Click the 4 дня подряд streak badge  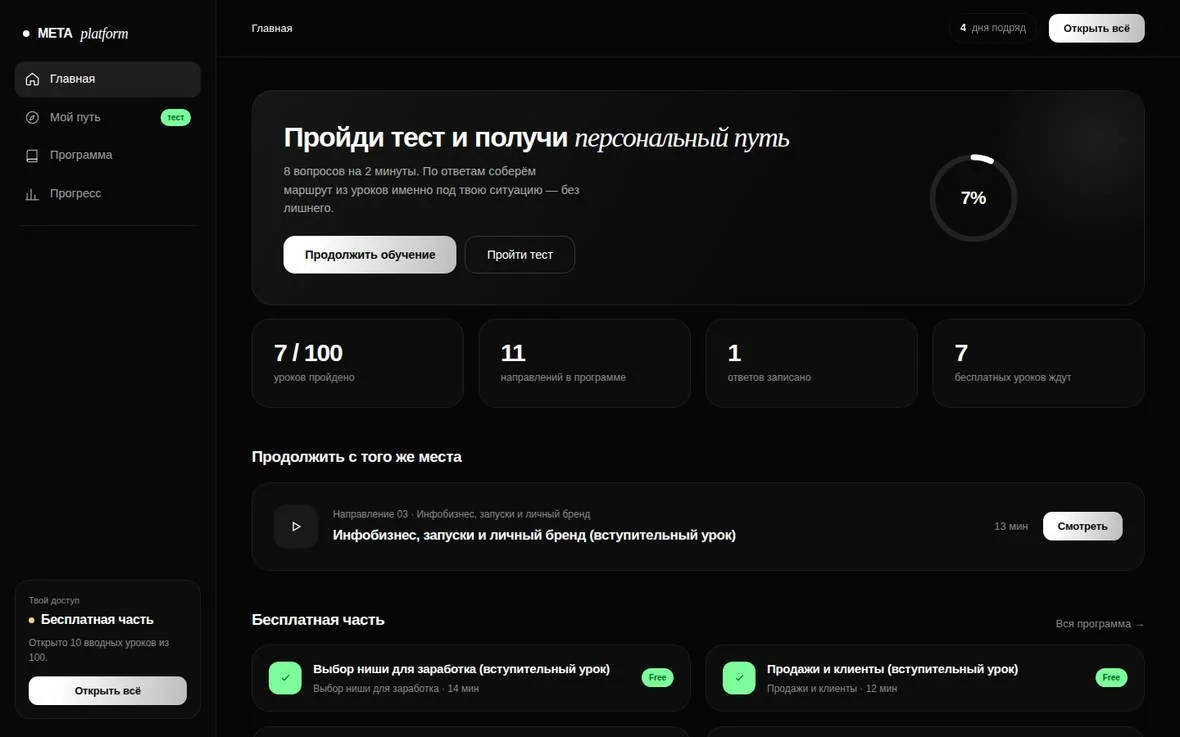point(993,28)
